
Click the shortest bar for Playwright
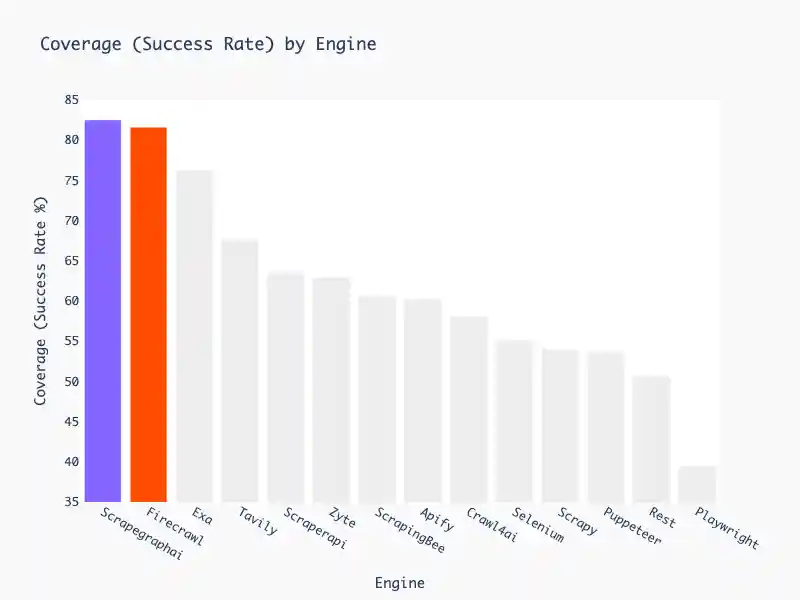[x=697, y=483]
